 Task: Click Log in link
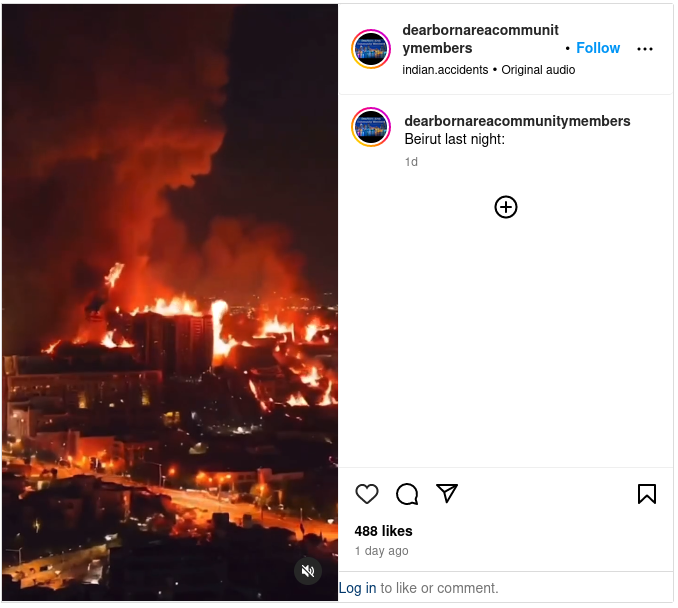[x=358, y=588]
